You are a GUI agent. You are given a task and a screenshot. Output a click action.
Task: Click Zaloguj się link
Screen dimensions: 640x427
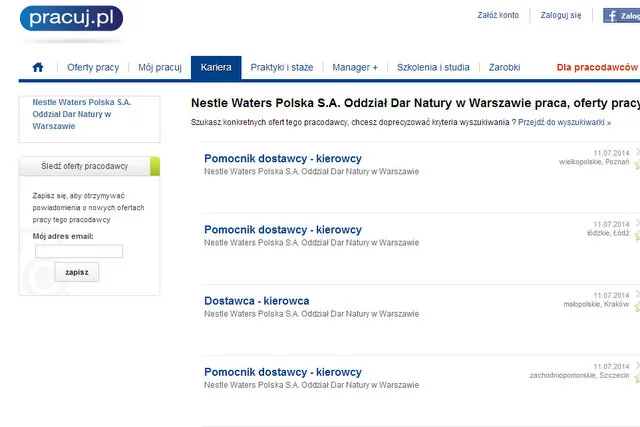coord(561,15)
